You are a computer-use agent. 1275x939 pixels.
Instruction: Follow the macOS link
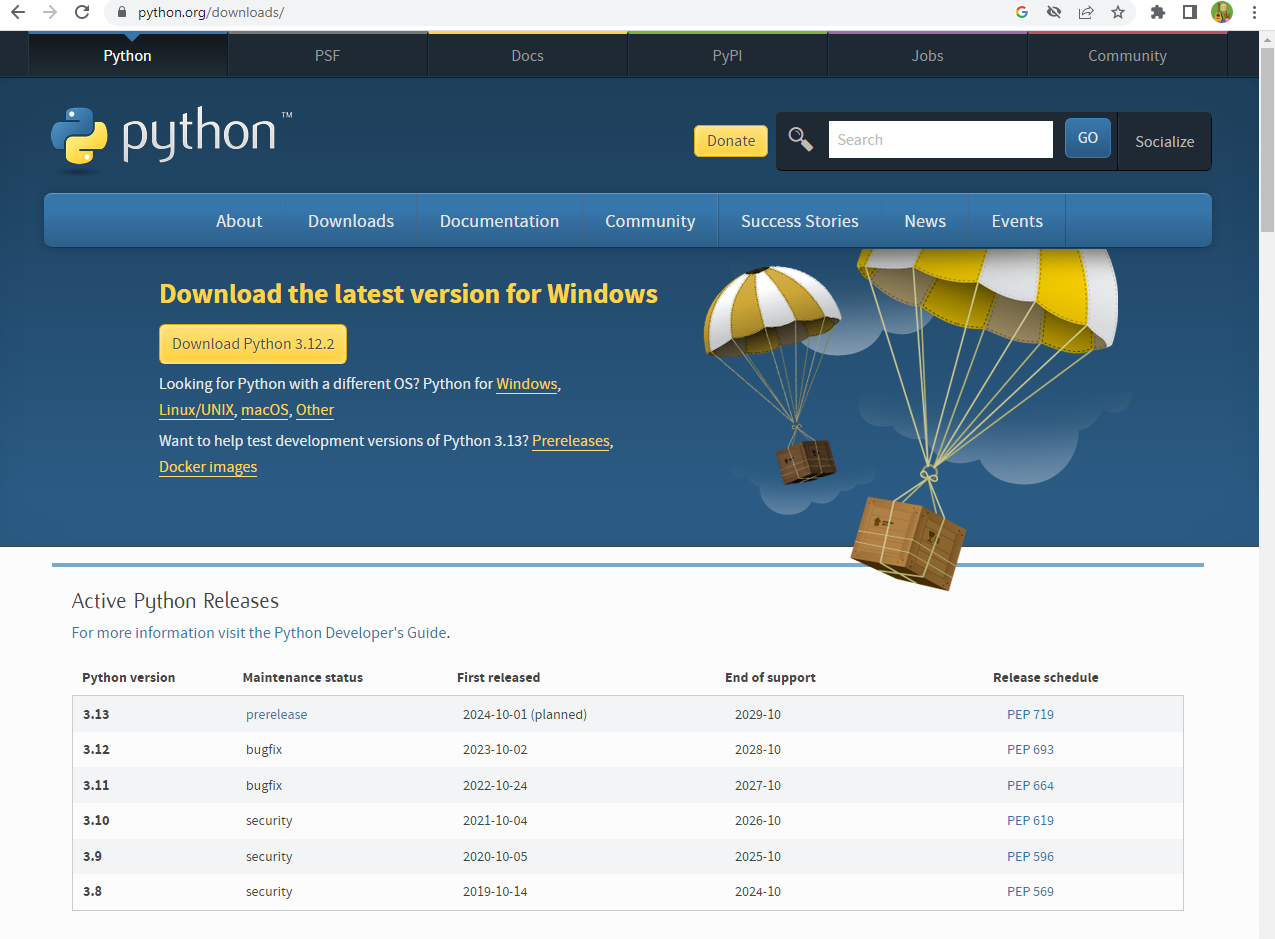click(x=265, y=410)
